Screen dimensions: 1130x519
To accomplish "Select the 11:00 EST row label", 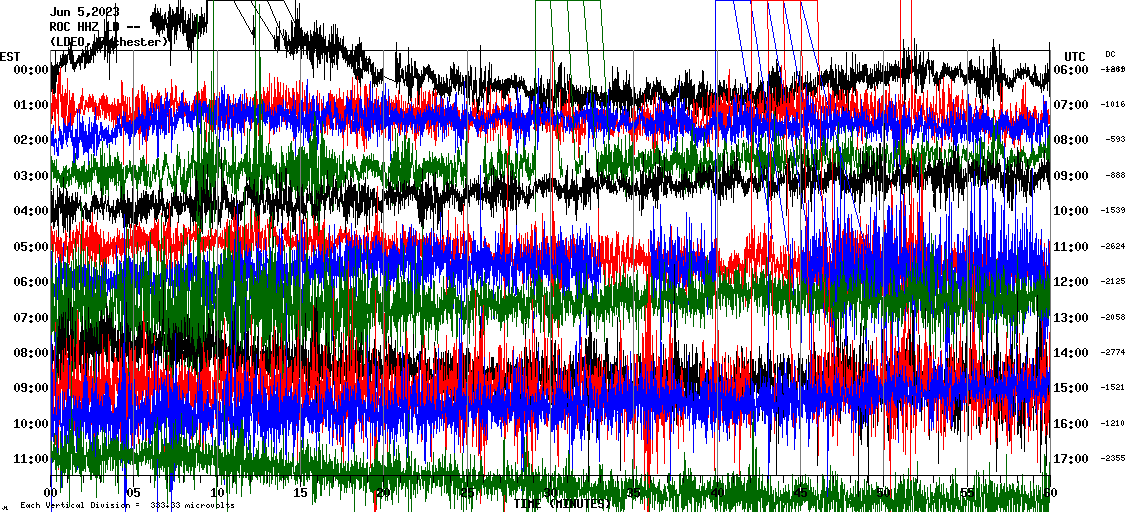I will (x=29, y=459).
